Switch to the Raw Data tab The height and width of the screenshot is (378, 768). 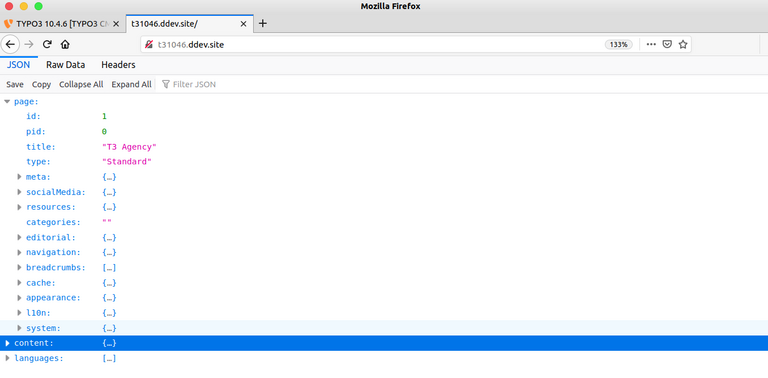click(66, 65)
